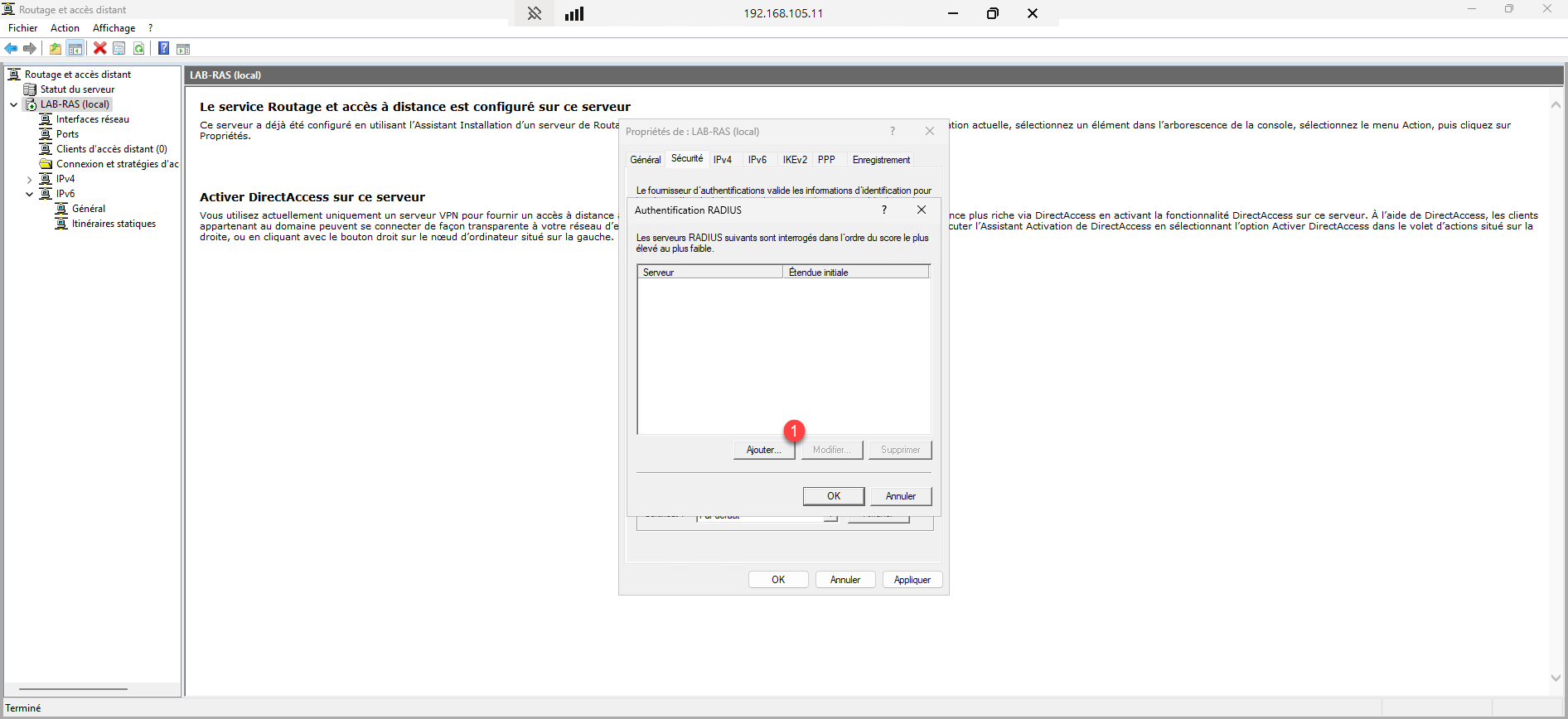Toggle the show/hide action pane icon

[x=183, y=49]
